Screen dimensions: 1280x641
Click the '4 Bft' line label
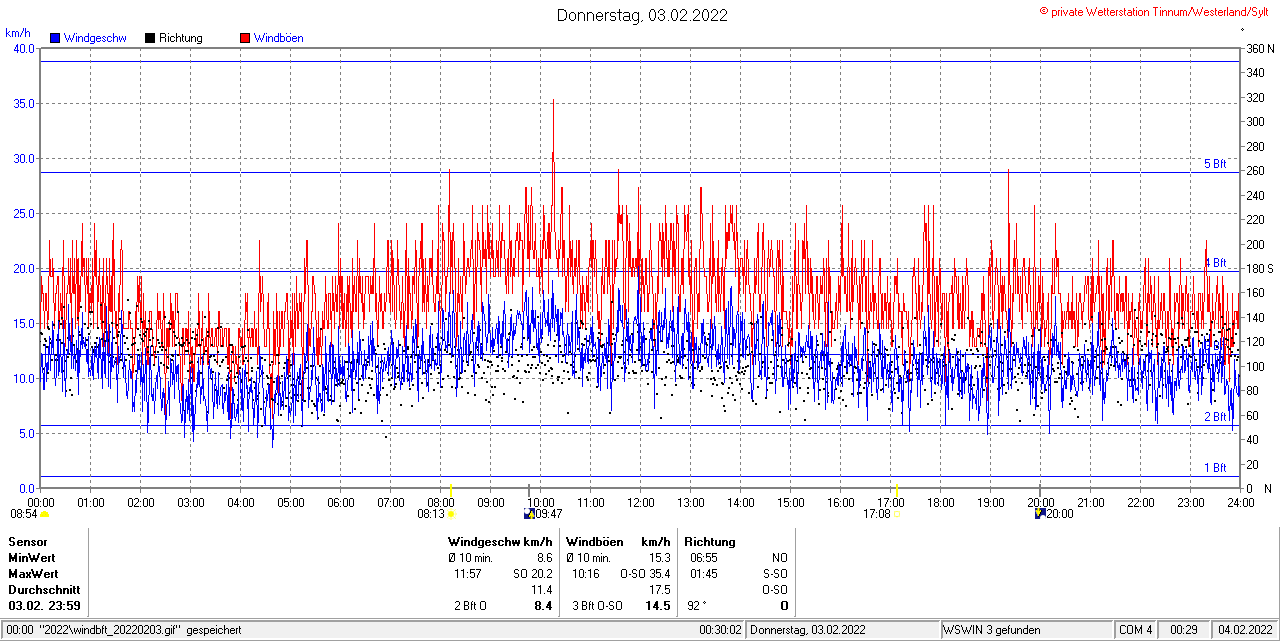coord(1215,263)
